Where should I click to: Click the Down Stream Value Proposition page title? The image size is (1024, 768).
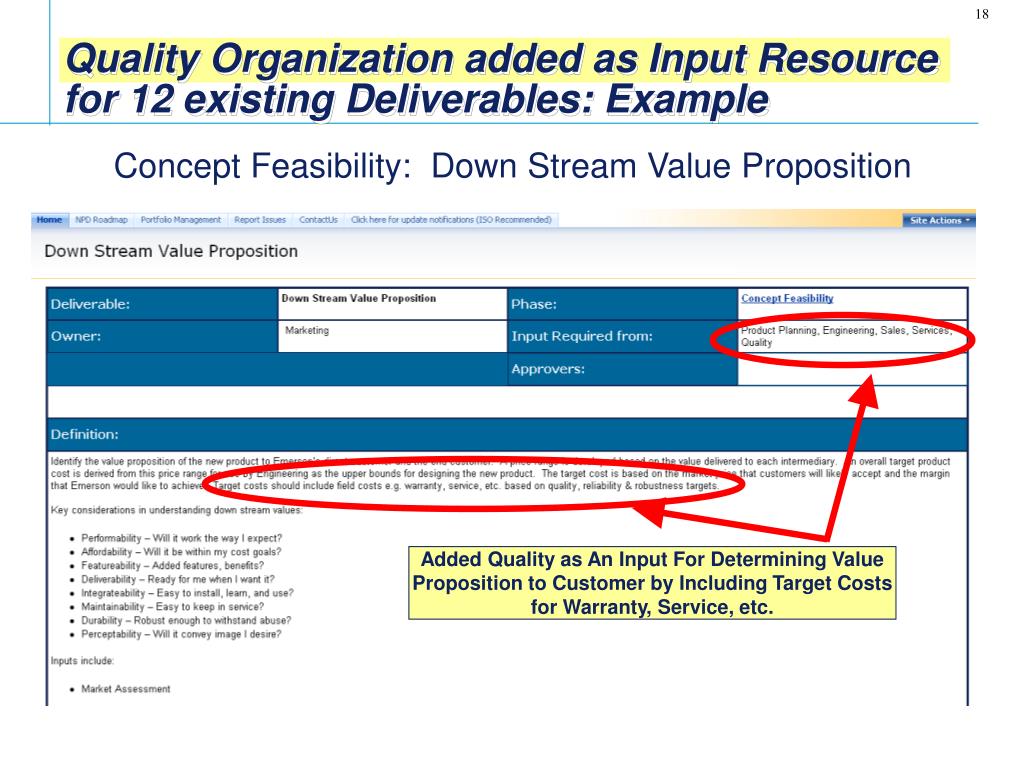[171, 251]
